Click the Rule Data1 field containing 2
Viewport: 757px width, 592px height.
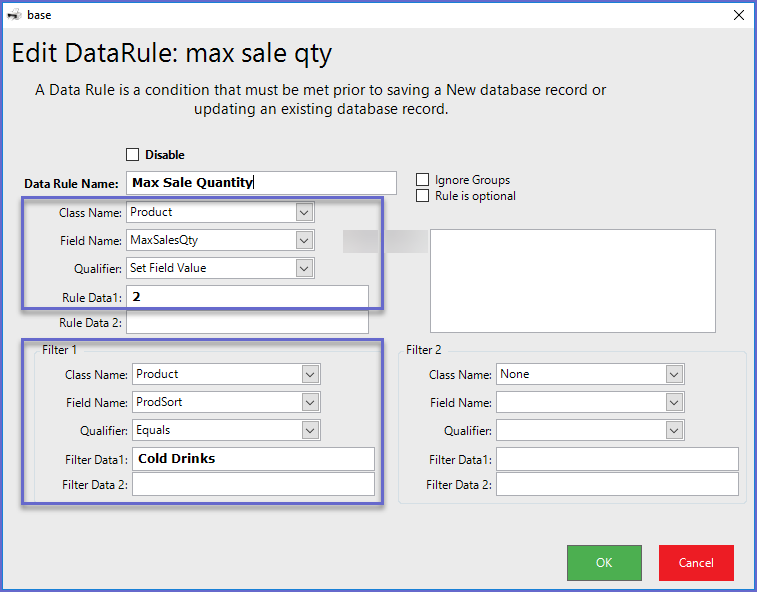pyautogui.click(x=247, y=297)
